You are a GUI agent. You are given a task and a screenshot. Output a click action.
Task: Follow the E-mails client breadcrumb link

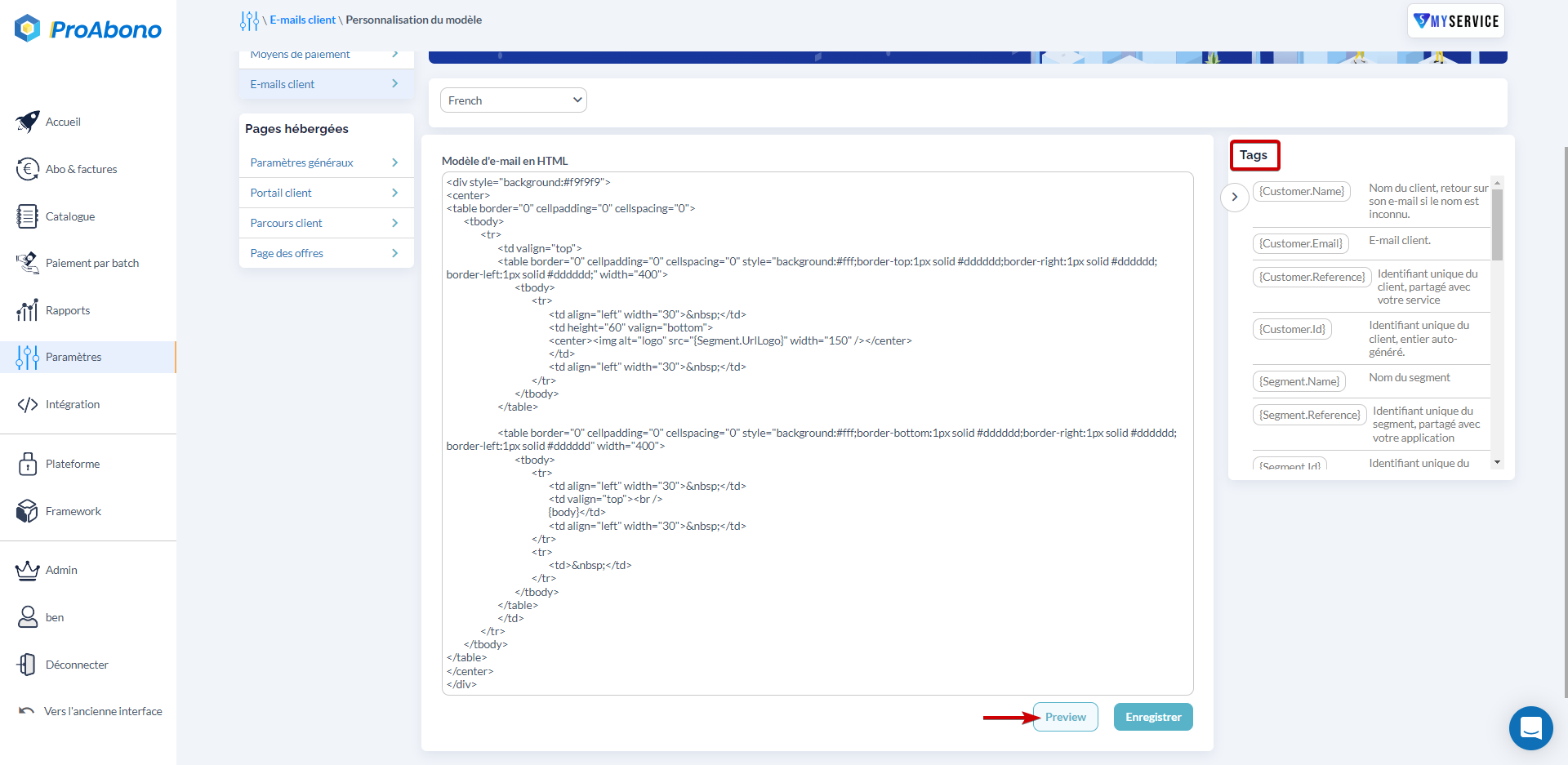(x=302, y=20)
